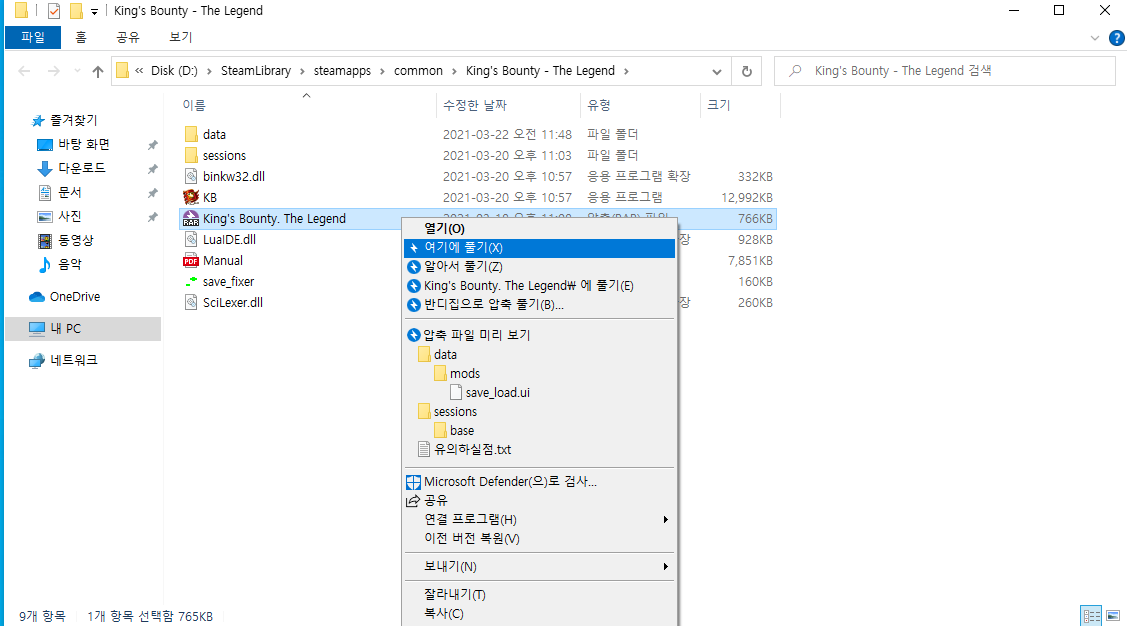Sort by 이름 column header
Image resolution: width=1127 pixels, height=626 pixels.
tap(194, 106)
